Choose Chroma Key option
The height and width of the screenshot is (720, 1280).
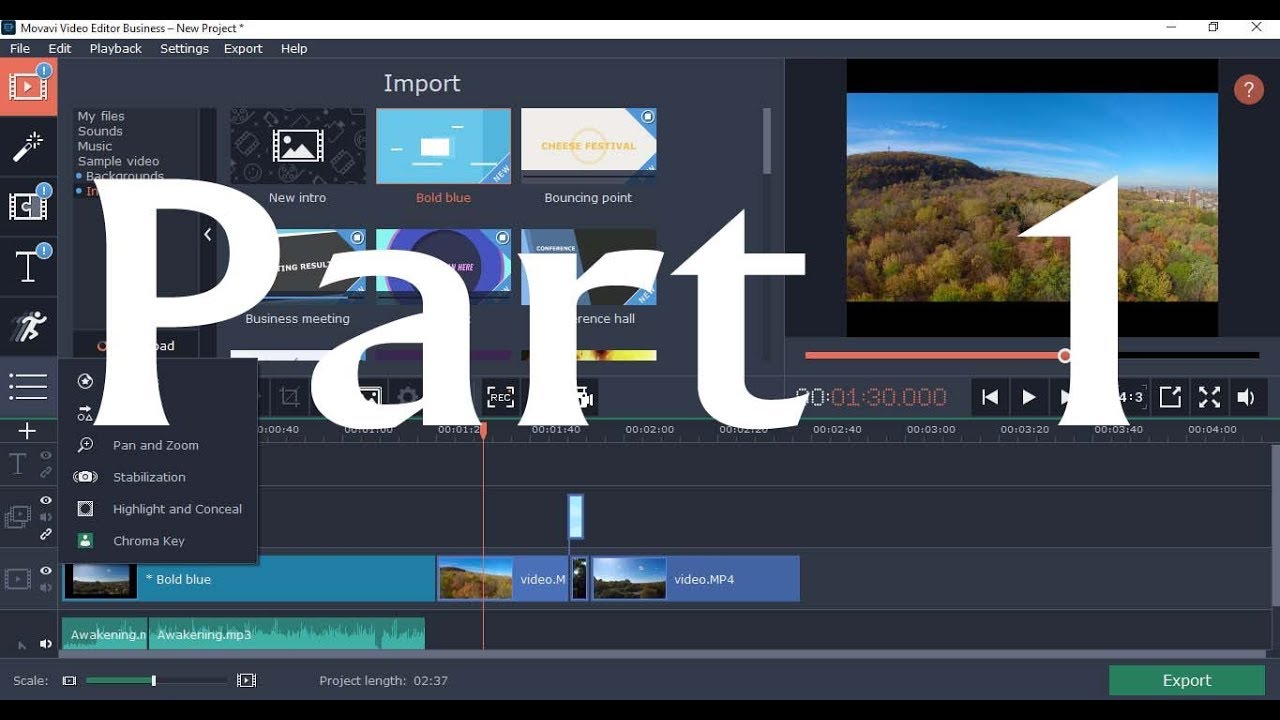coord(149,541)
